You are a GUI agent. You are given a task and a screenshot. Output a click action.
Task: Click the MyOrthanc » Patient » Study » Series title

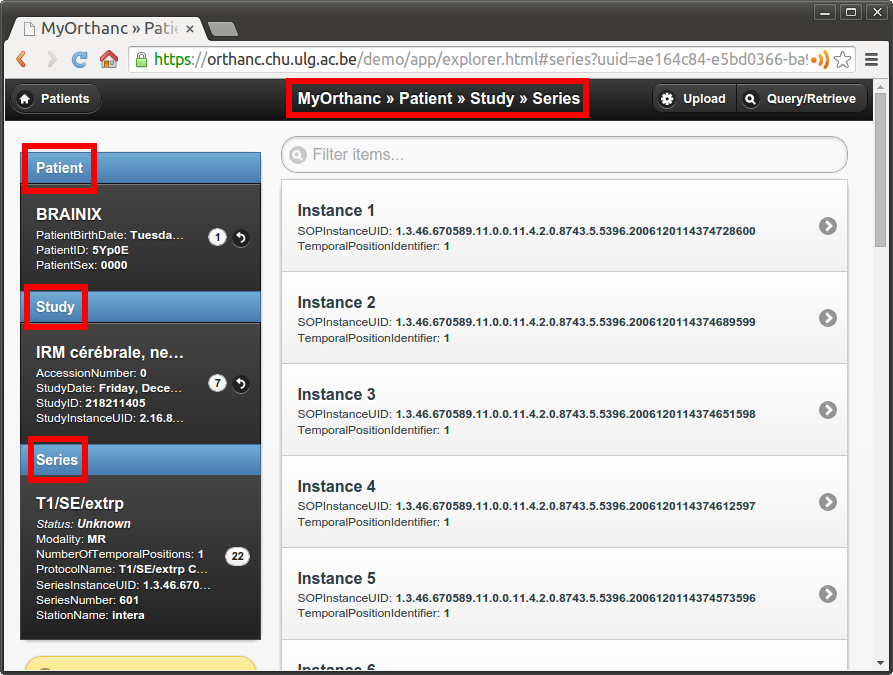click(x=438, y=99)
